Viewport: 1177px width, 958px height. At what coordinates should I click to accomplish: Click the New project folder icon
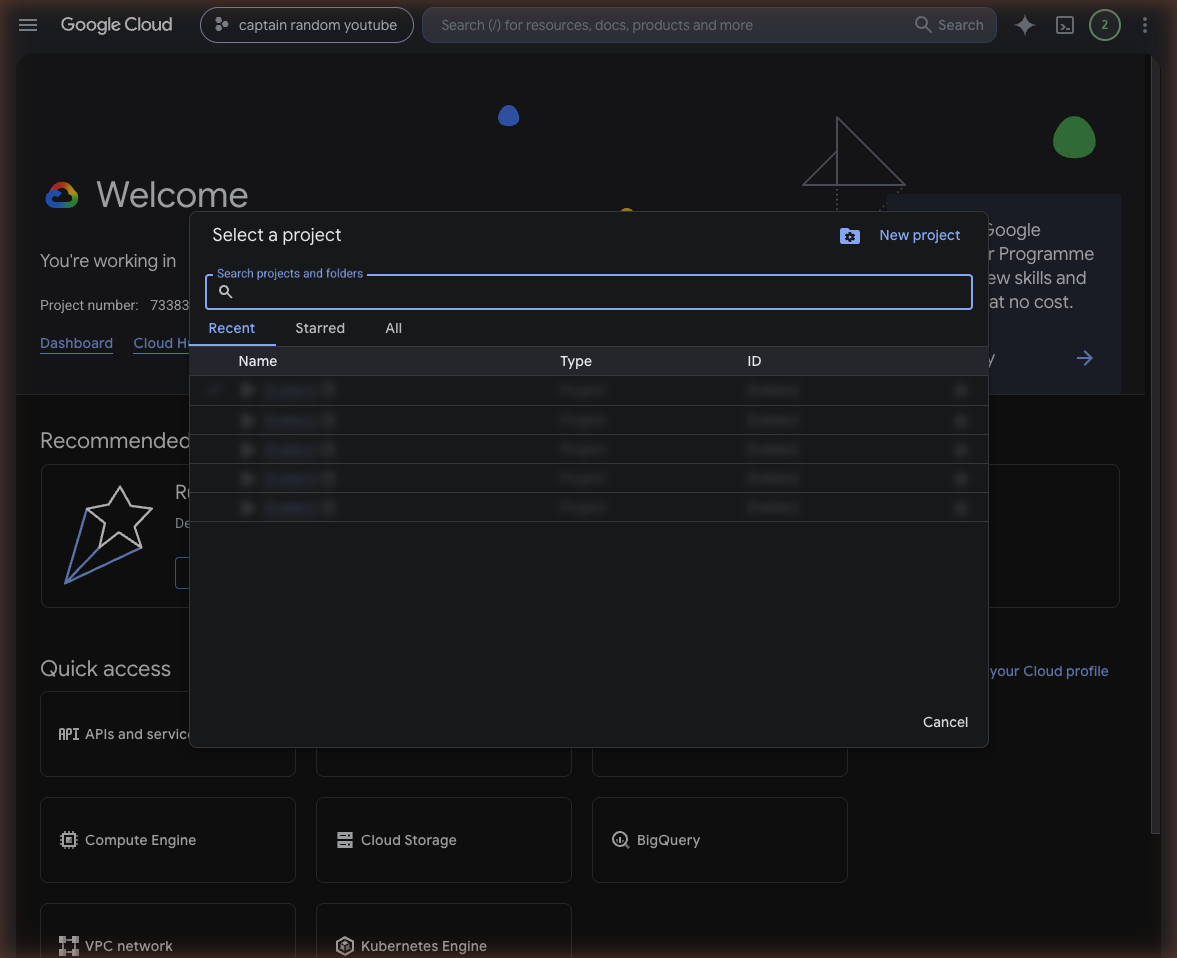[850, 236]
